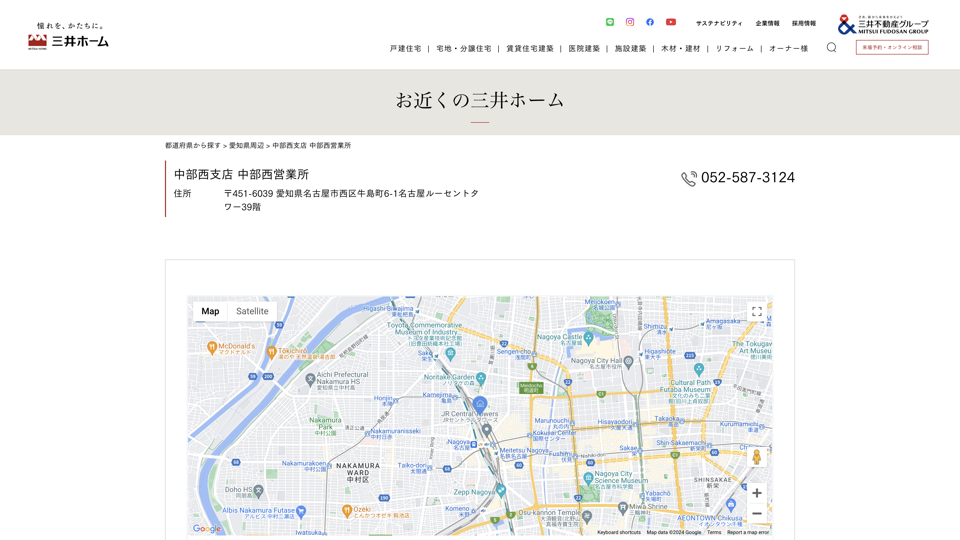The height and width of the screenshot is (540, 960).
Task: Click the Miwa Shrine map marker
Action: (x=622, y=507)
